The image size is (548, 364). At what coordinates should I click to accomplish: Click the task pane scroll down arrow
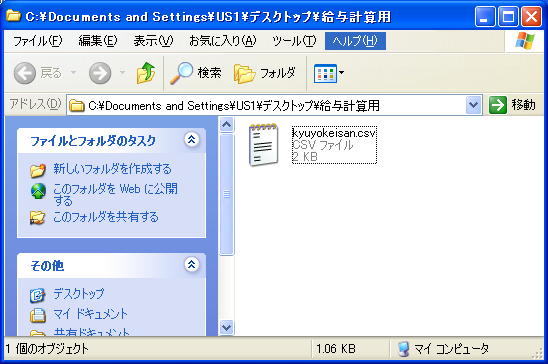point(226,328)
